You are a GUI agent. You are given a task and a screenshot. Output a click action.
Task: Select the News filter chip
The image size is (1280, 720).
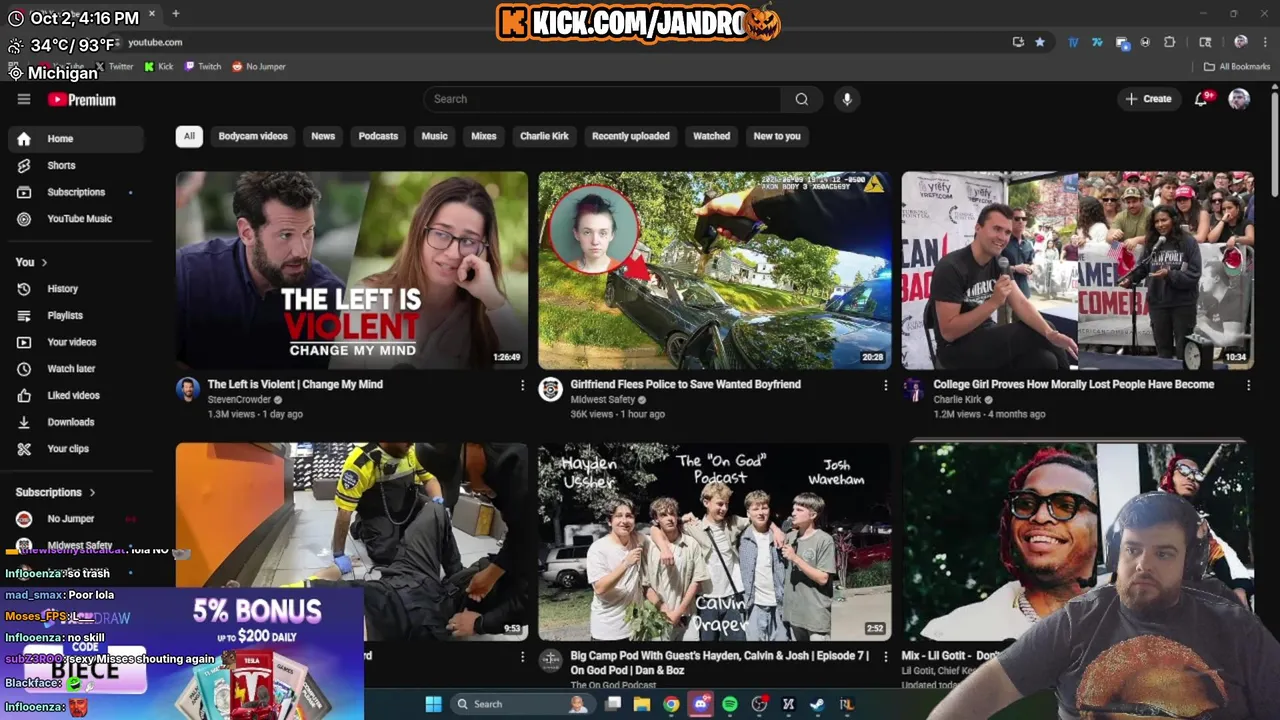click(323, 136)
